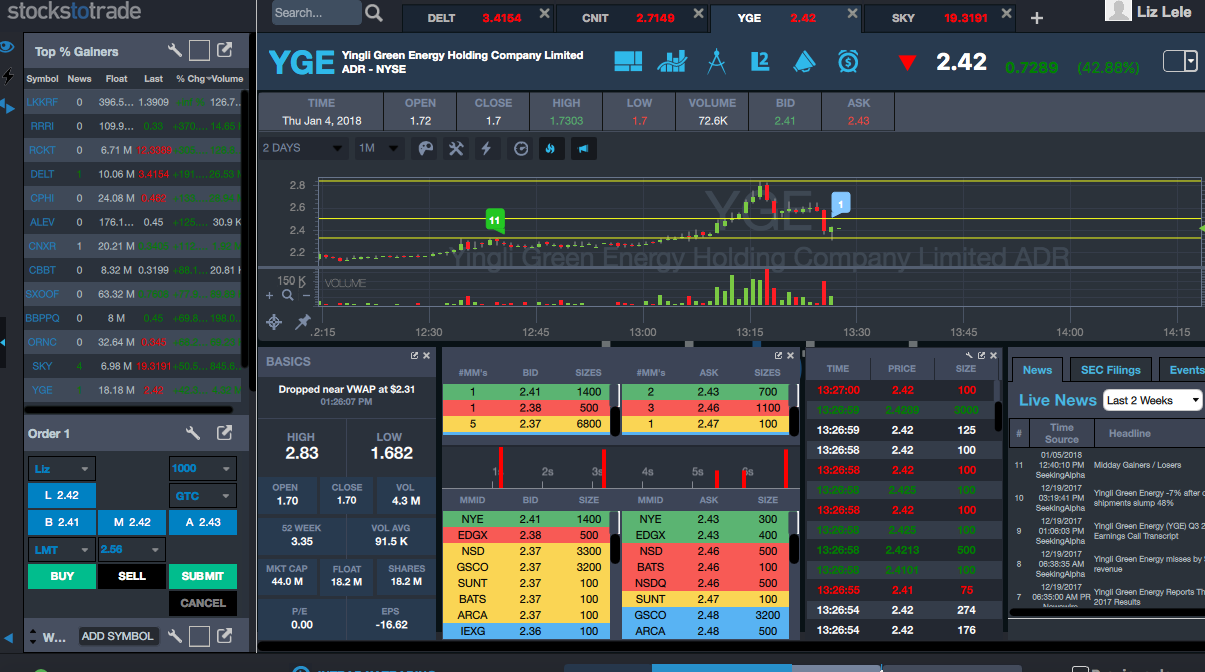Open the 2.56 price dropdown
Viewport: 1205px width, 672px height.
click(x=131, y=550)
